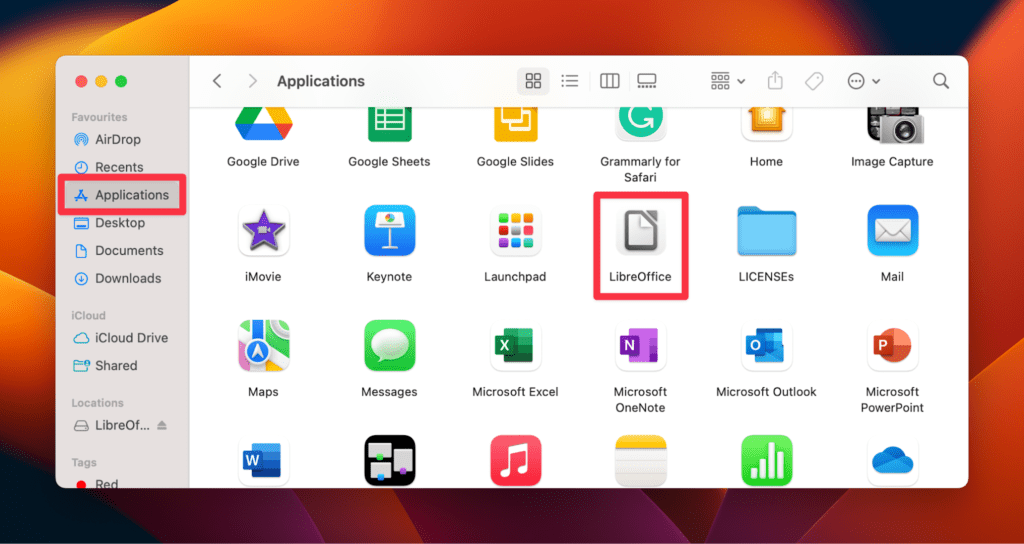The image size is (1024, 544).
Task: Click the Edit Tags toolbar button
Action: coord(814,81)
